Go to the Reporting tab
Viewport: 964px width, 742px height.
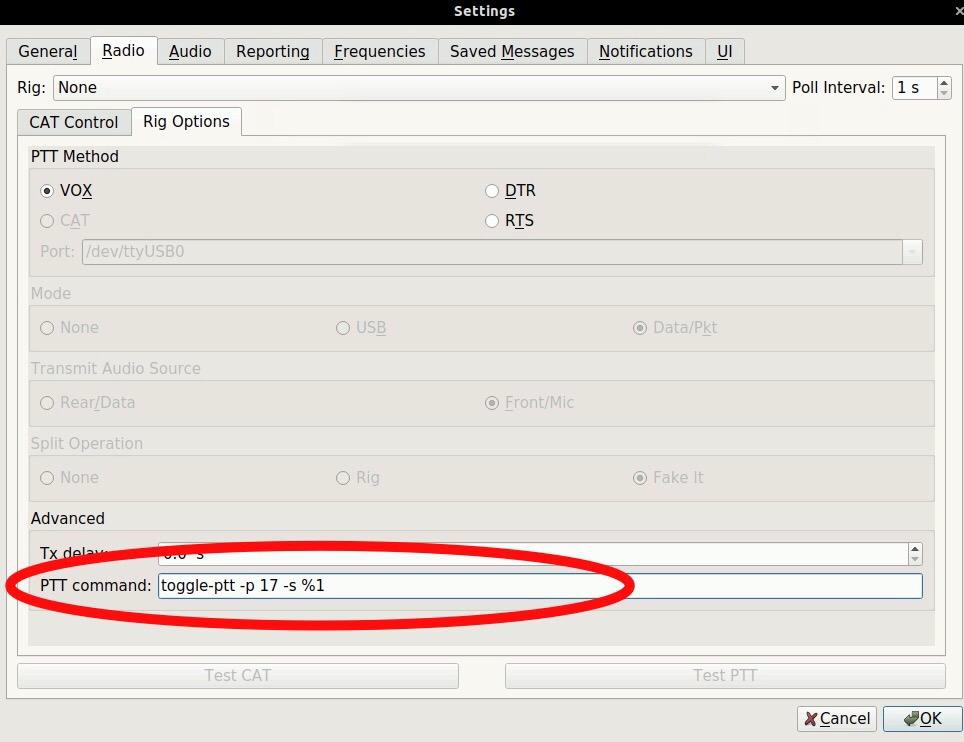point(272,52)
